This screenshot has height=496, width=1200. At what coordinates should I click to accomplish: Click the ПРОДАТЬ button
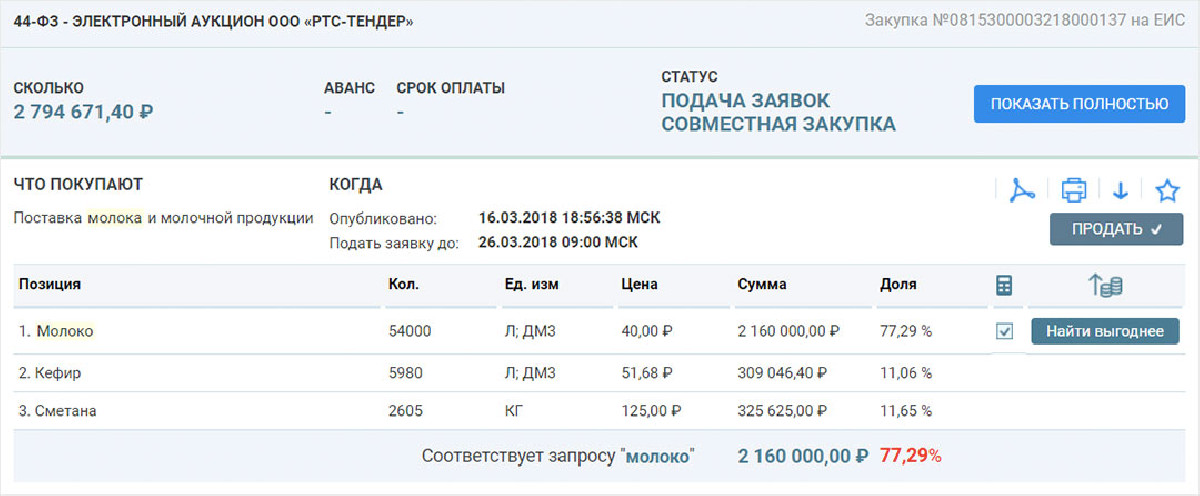pyautogui.click(x=1116, y=229)
